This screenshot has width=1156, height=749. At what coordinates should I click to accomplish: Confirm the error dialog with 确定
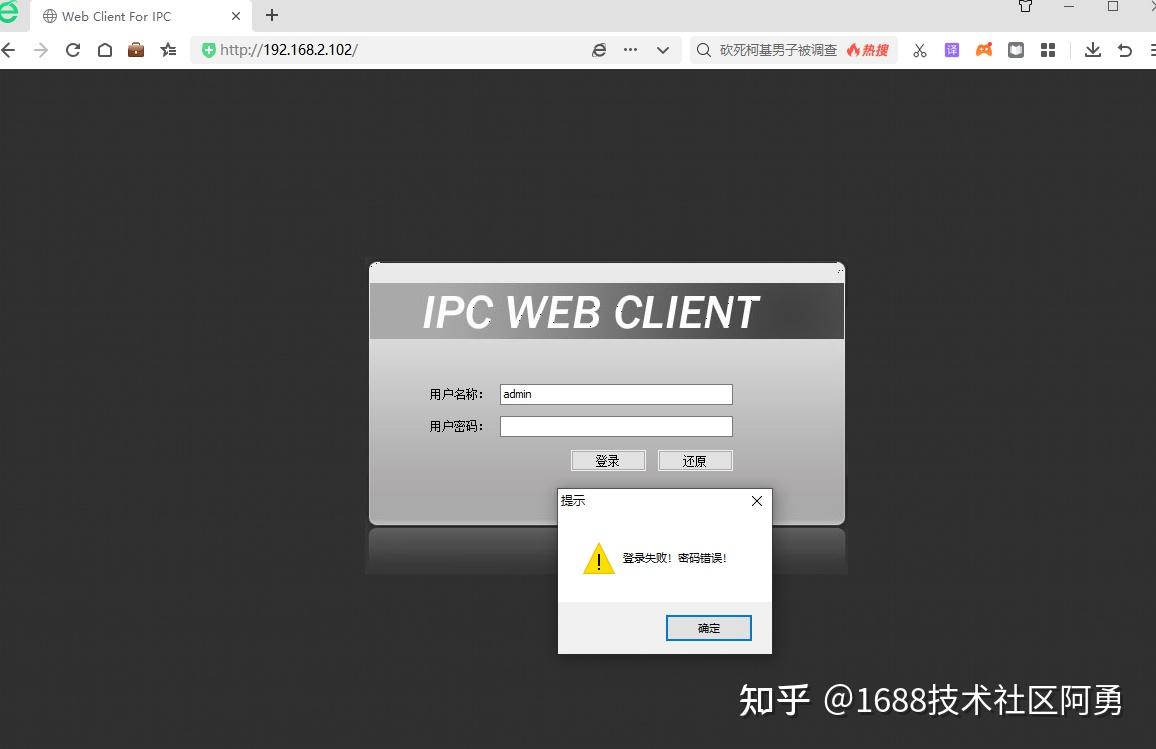click(x=708, y=627)
